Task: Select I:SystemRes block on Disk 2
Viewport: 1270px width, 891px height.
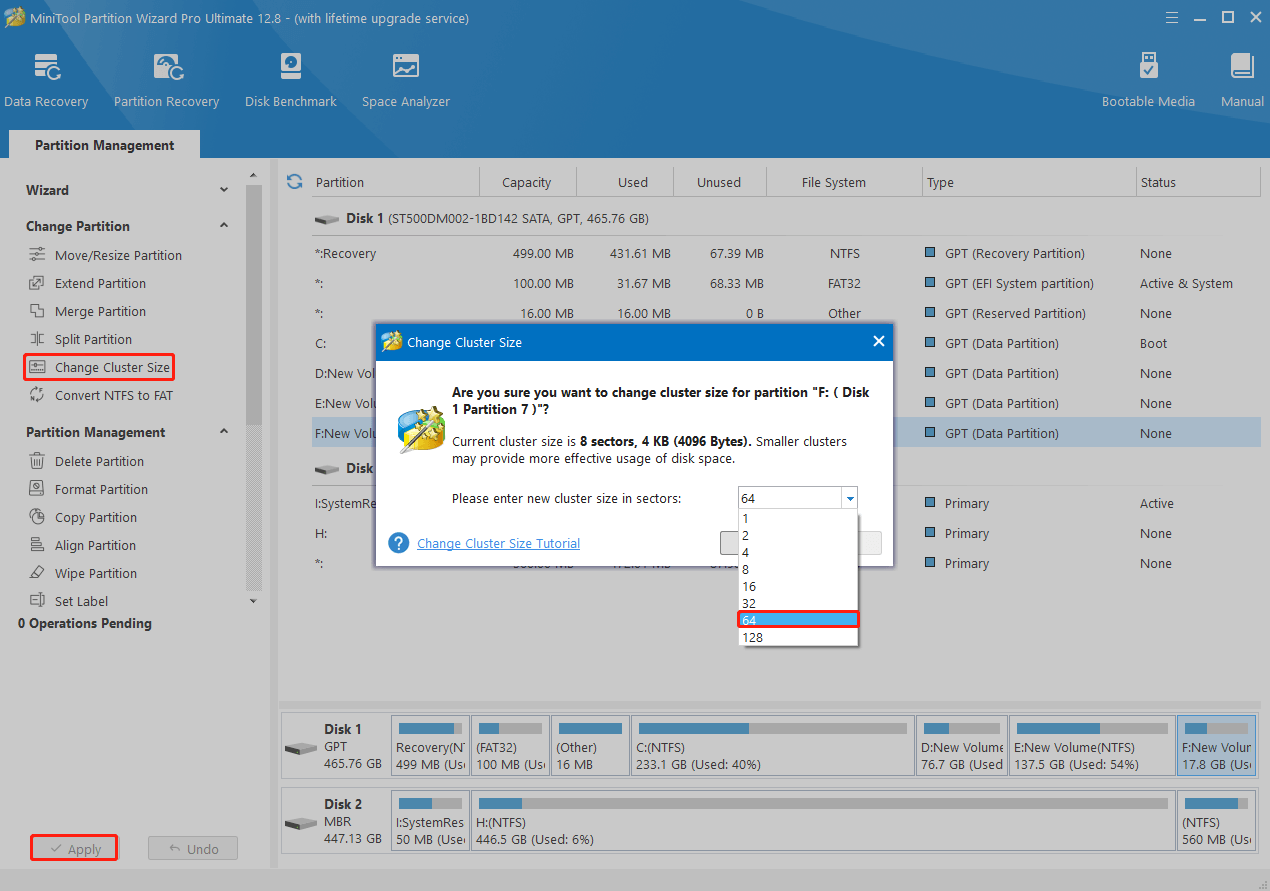Action: tap(430, 821)
